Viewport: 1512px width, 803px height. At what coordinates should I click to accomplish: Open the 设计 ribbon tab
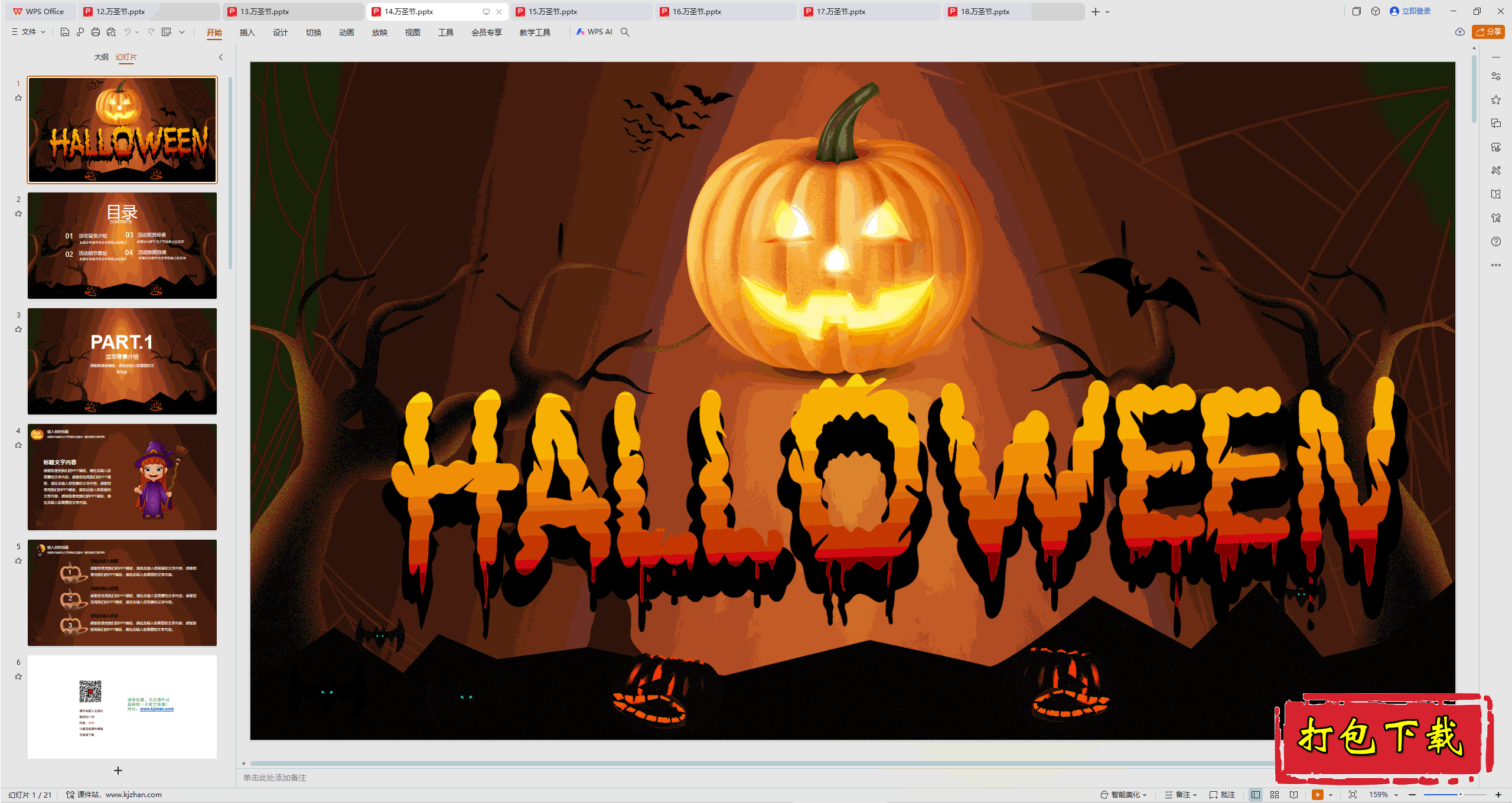click(280, 32)
